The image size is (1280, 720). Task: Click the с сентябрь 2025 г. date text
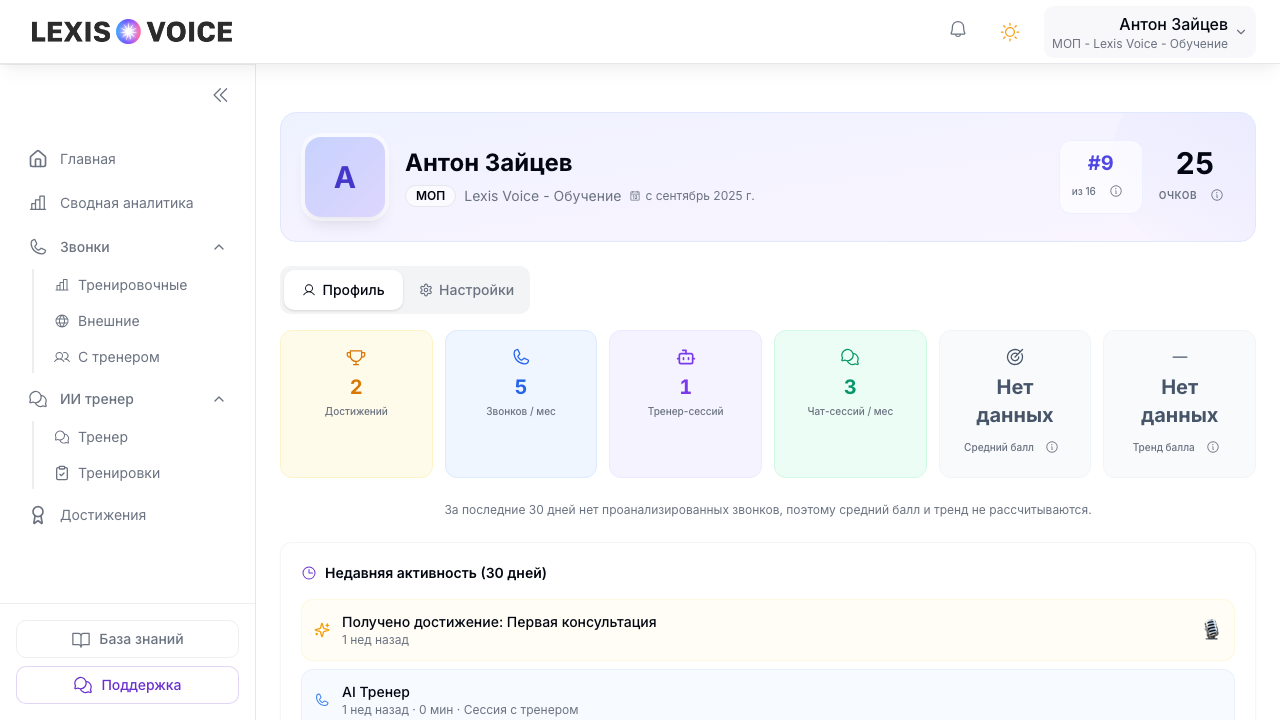[699, 196]
